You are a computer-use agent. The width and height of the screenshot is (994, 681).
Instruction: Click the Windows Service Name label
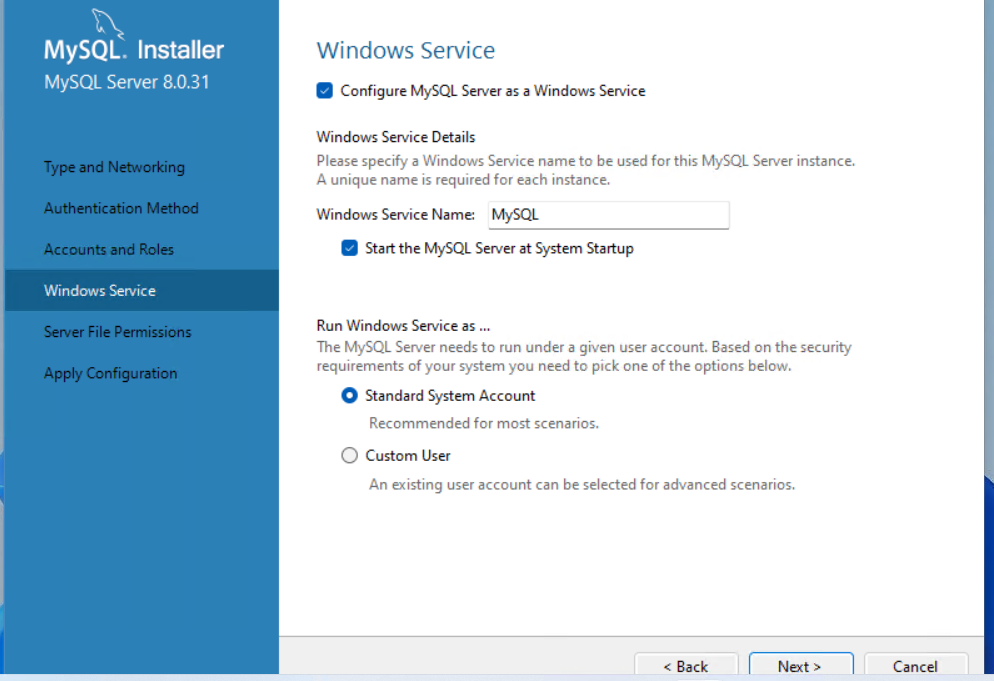point(396,215)
